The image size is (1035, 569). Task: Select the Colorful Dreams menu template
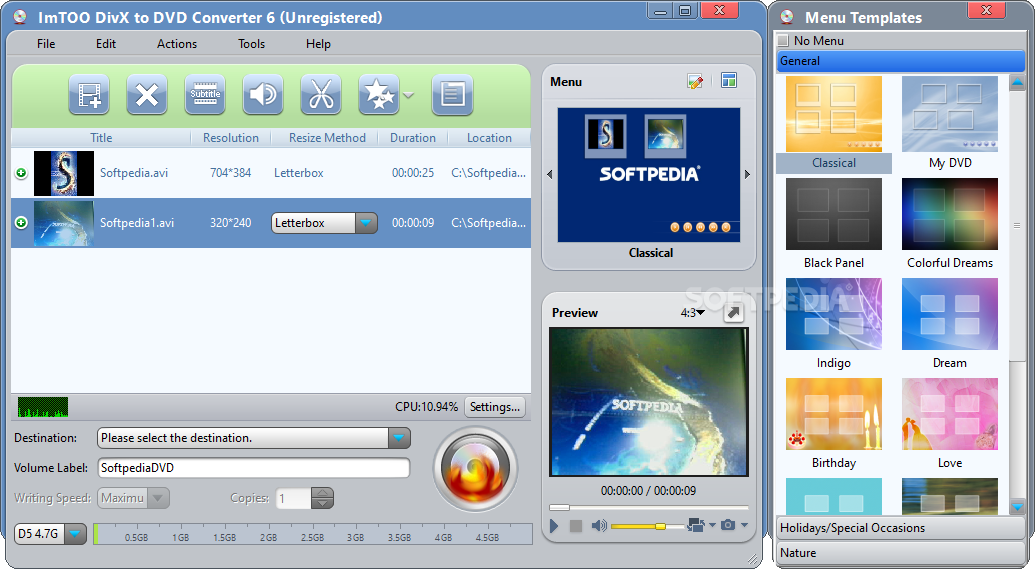pyautogui.click(x=950, y=224)
